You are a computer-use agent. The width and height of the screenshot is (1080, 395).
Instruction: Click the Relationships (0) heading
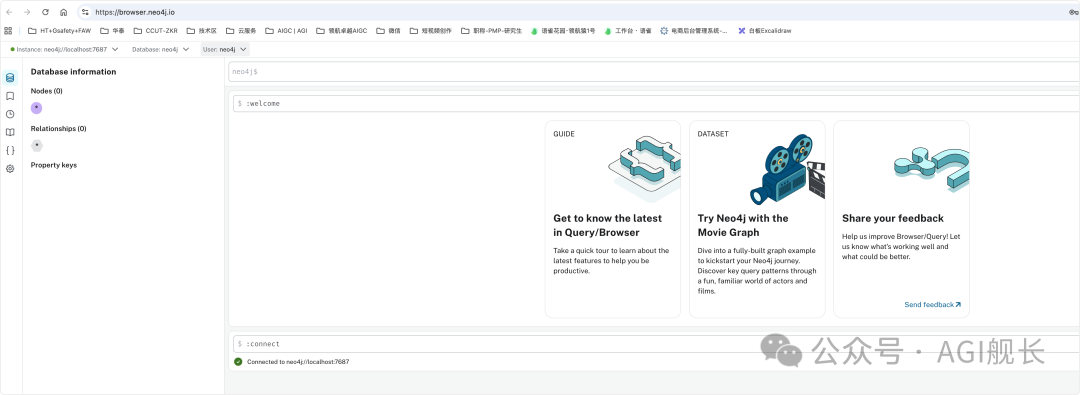click(x=59, y=128)
